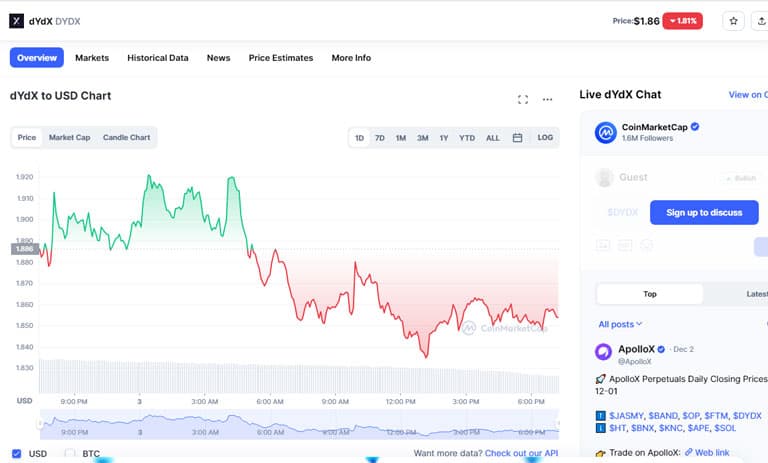This screenshot has width=768, height=463.
Task: Click ApolloX verified check badge
Action: pyautogui.click(x=661, y=349)
